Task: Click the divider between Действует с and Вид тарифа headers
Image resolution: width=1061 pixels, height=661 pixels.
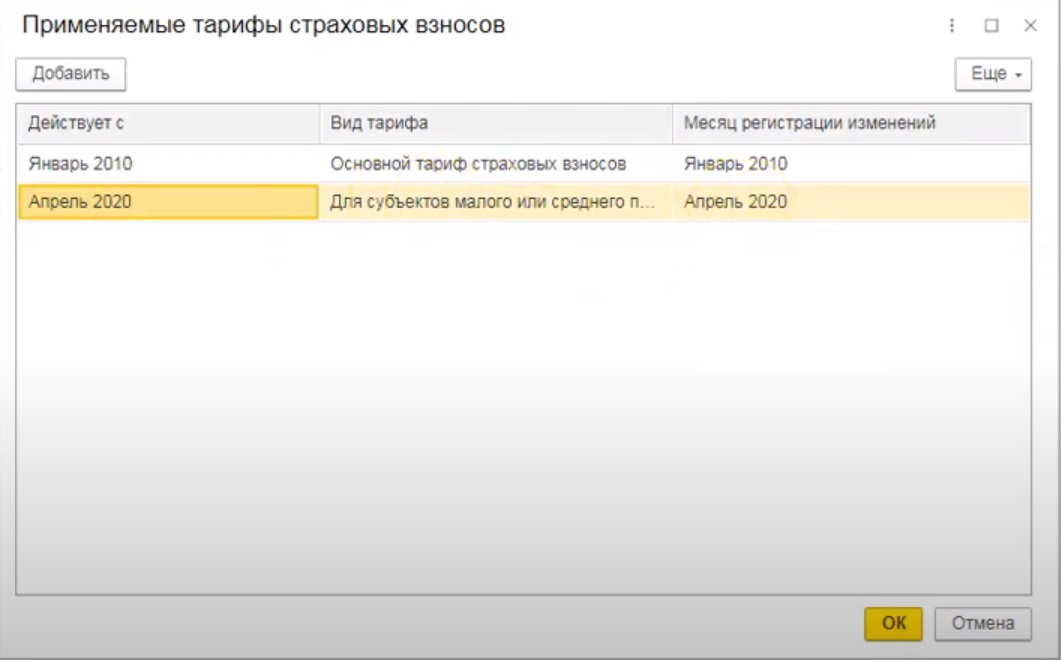Action: pyautogui.click(x=320, y=123)
